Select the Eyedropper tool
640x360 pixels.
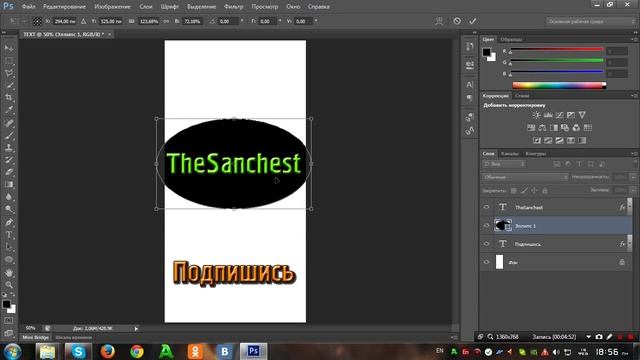(9, 110)
